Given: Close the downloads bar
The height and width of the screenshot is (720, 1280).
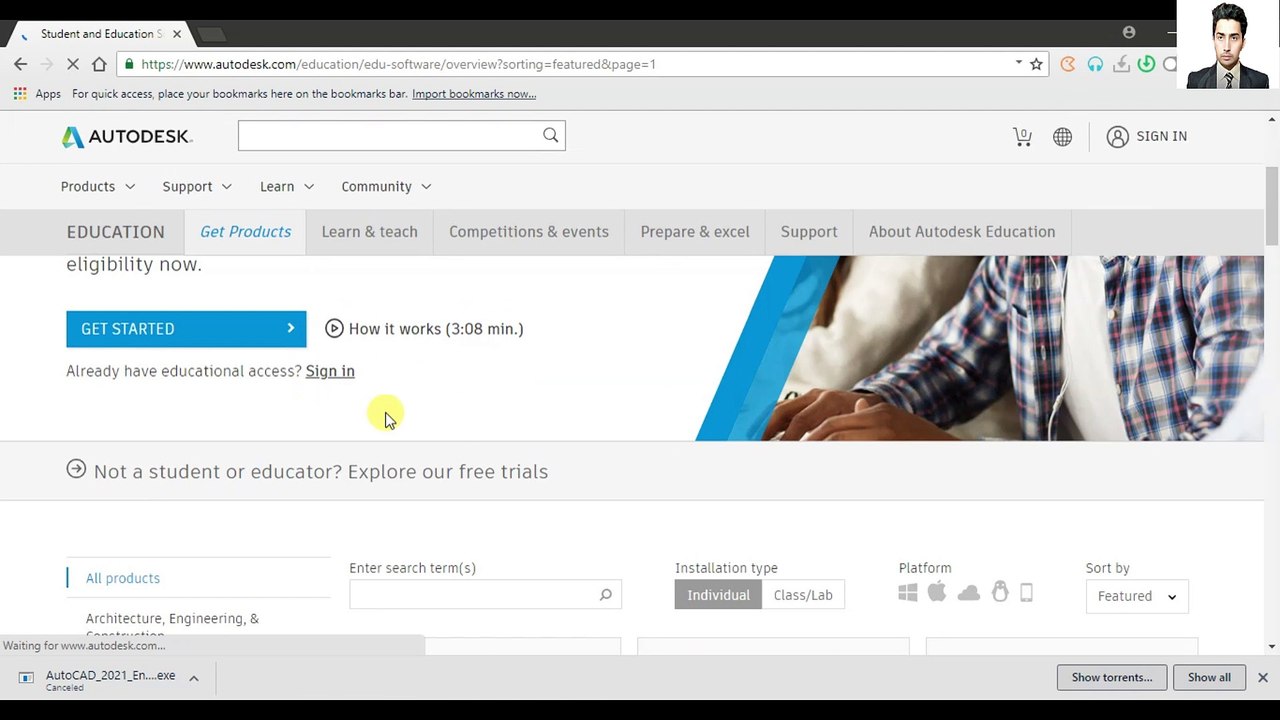Looking at the screenshot, I should (1263, 678).
